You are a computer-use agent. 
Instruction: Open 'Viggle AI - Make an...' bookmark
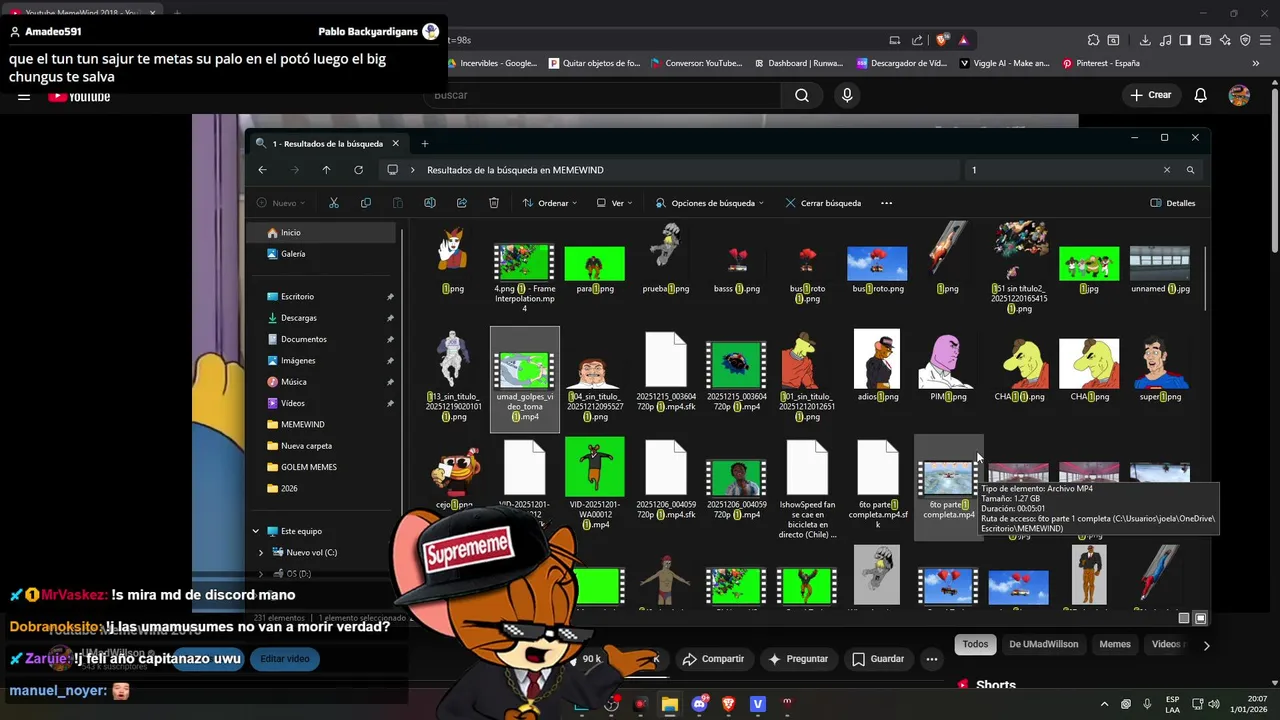click(1004, 63)
